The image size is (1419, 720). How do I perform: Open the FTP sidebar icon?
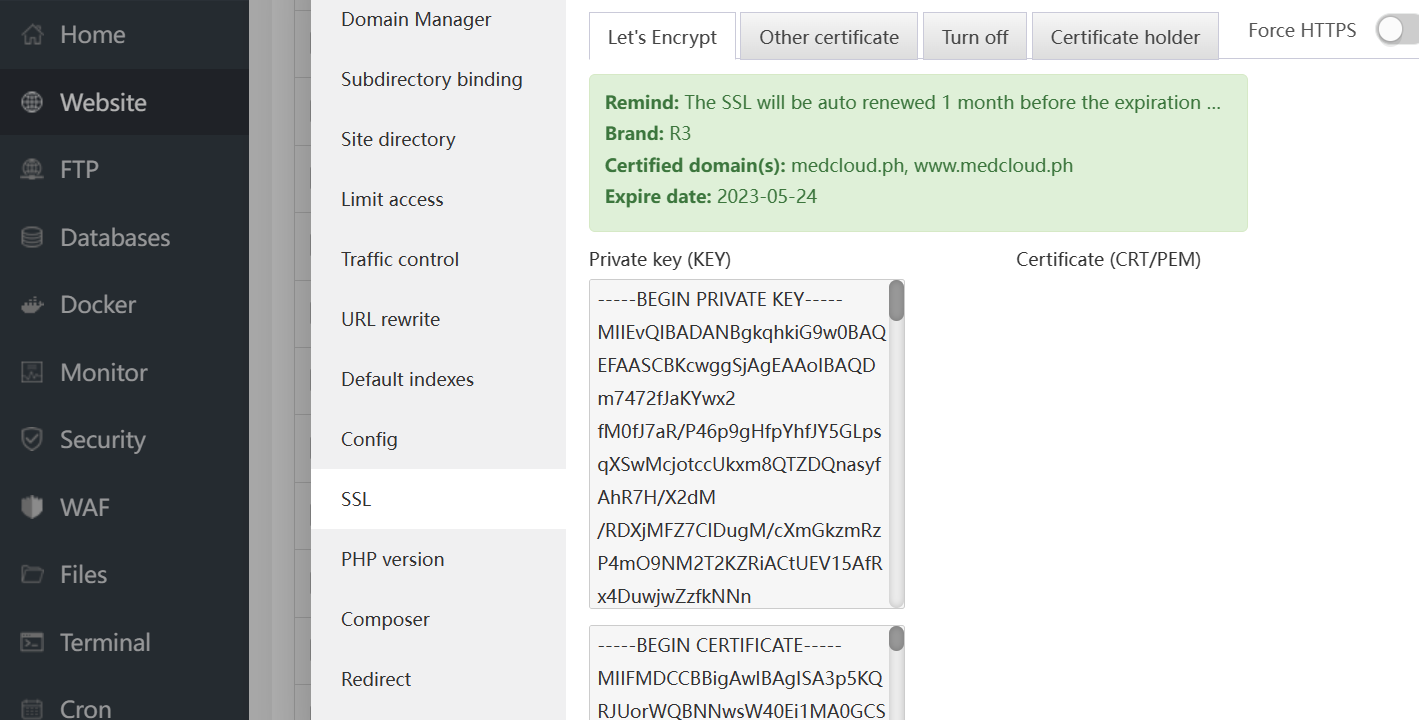pos(33,170)
